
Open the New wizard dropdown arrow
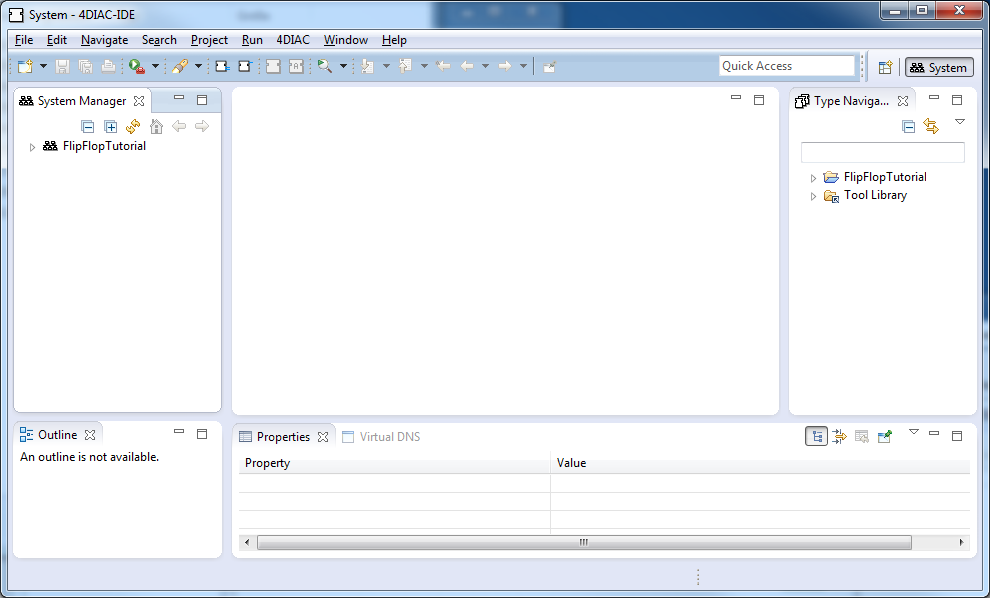[44, 66]
